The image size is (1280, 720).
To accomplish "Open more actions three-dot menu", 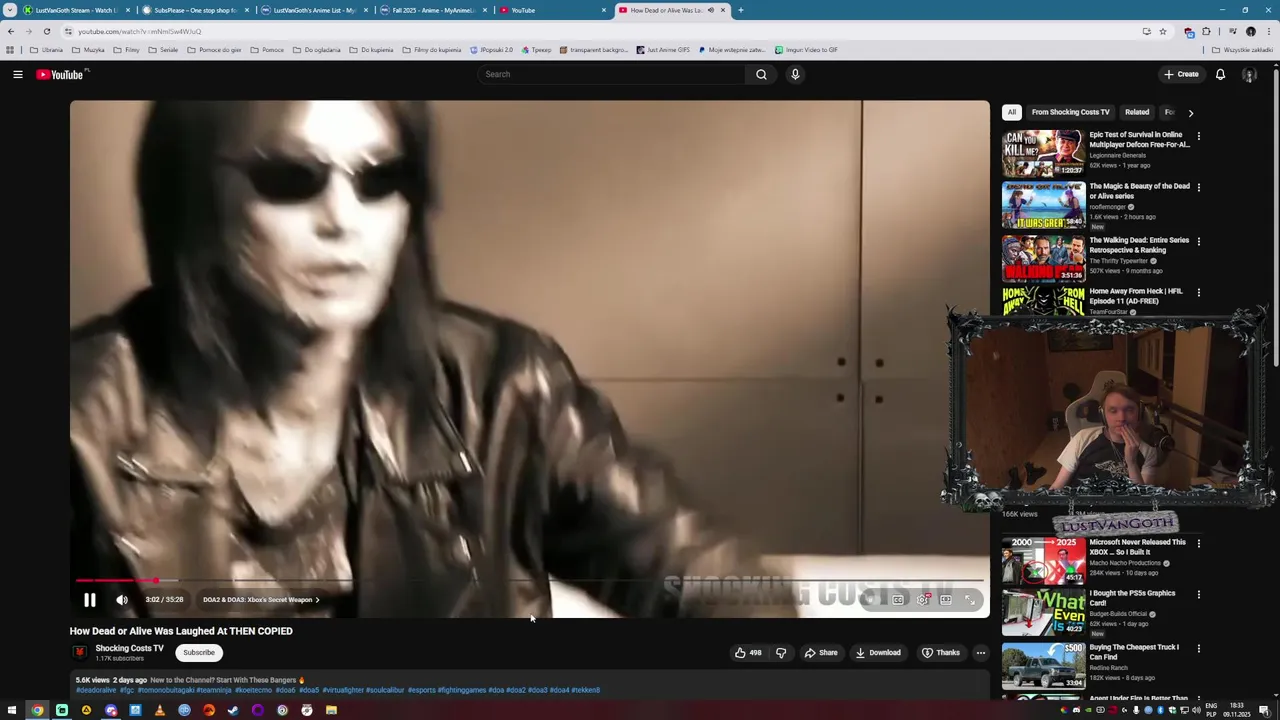I will point(981,653).
